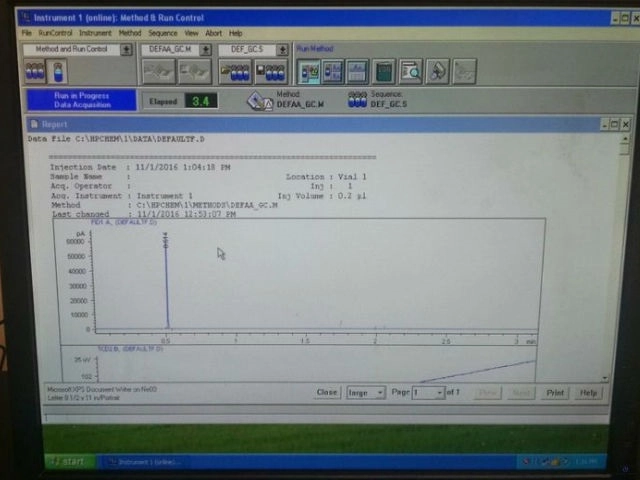The width and height of the screenshot is (640, 480).
Task: Click the first Run Method toolbar icon
Action: [x=310, y=71]
